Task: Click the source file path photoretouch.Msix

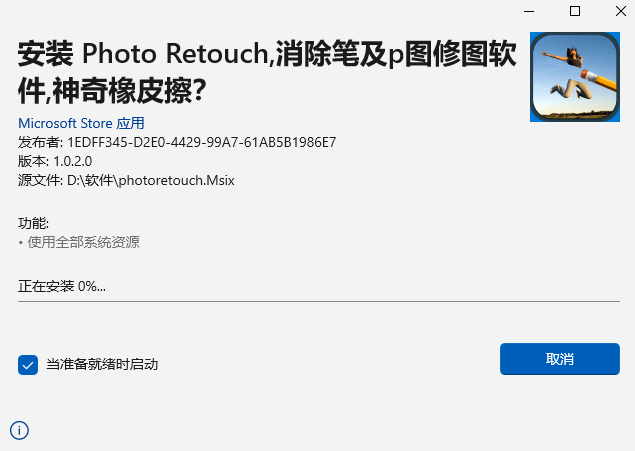Action: [151, 180]
